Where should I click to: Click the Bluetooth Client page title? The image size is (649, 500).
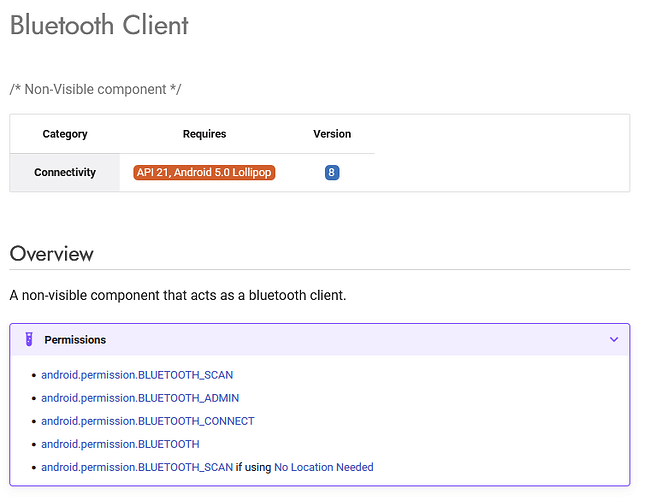(99, 25)
